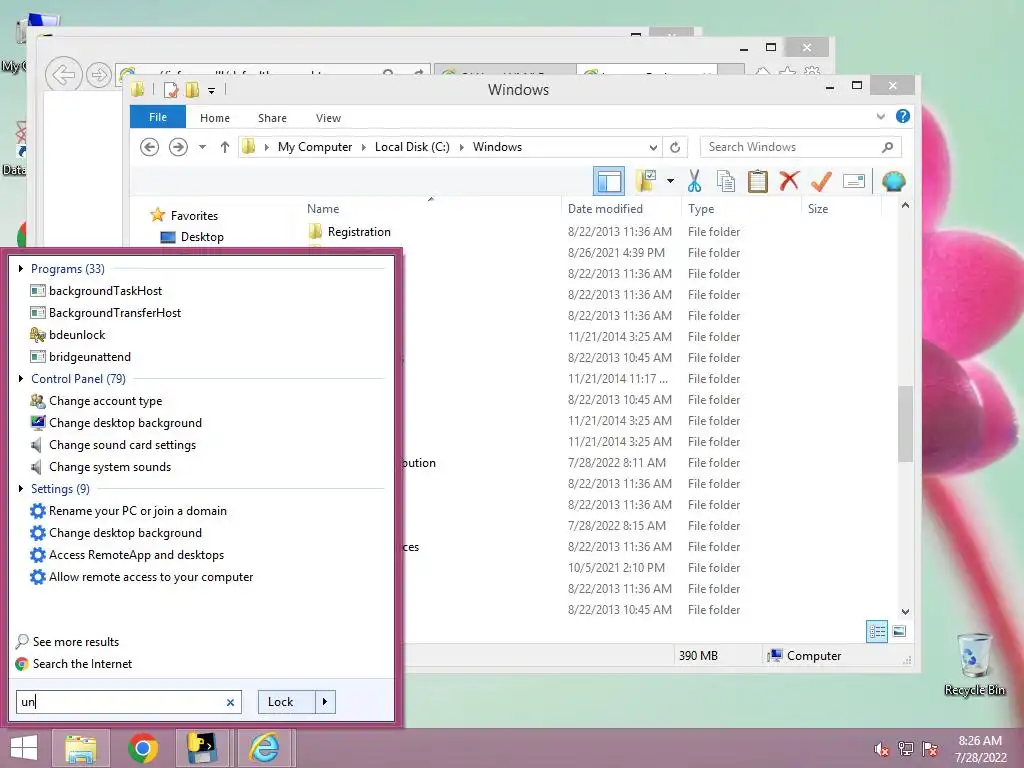Image resolution: width=1024 pixels, height=768 pixels.
Task: Open Internet Explorer from the taskbar
Action: pyautogui.click(x=264, y=748)
